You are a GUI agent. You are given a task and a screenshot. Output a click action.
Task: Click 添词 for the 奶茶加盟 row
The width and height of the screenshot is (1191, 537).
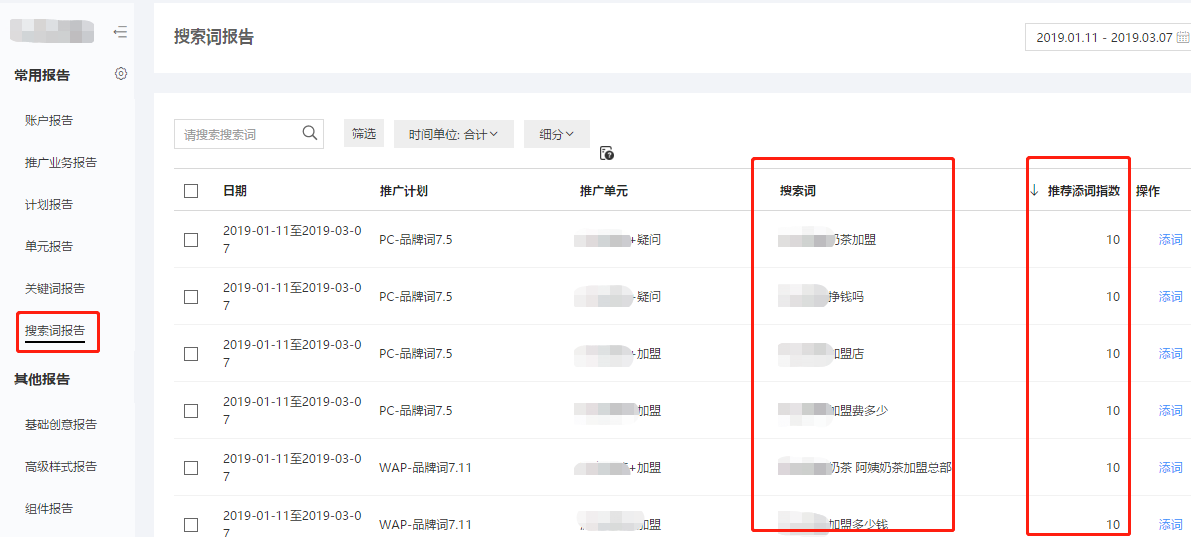[1170, 240]
